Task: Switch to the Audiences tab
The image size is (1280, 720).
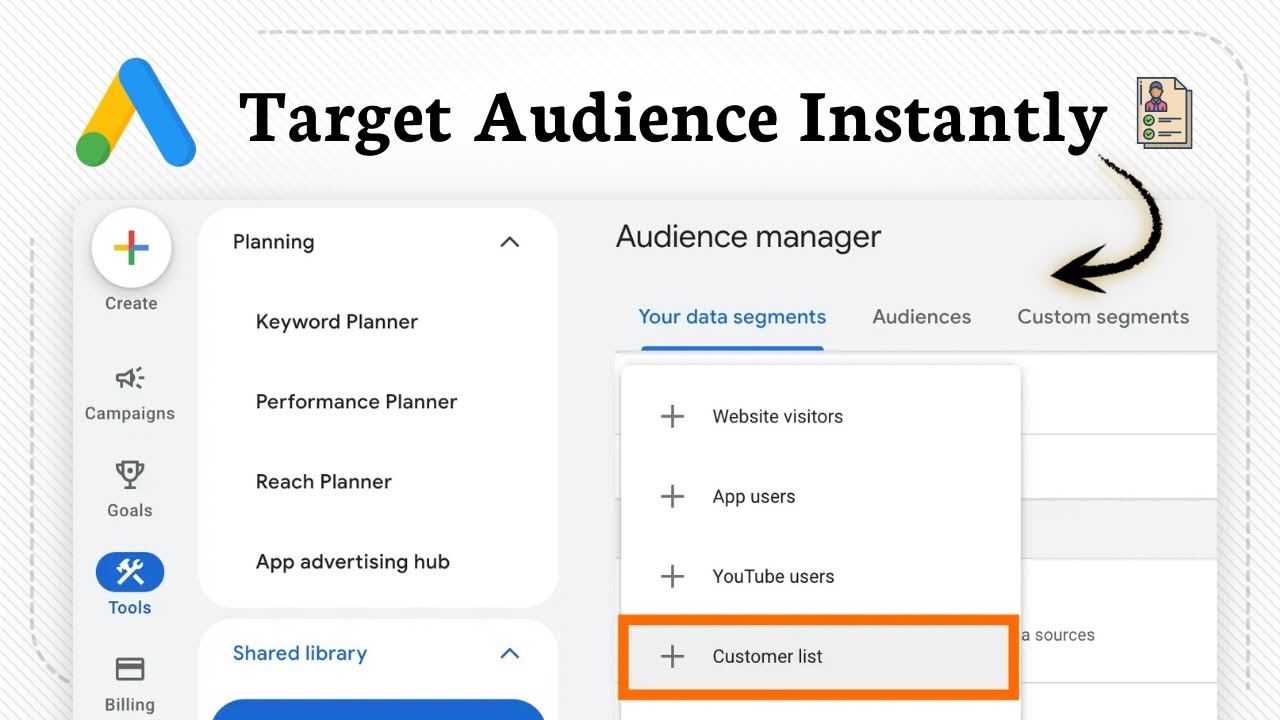Action: (922, 317)
